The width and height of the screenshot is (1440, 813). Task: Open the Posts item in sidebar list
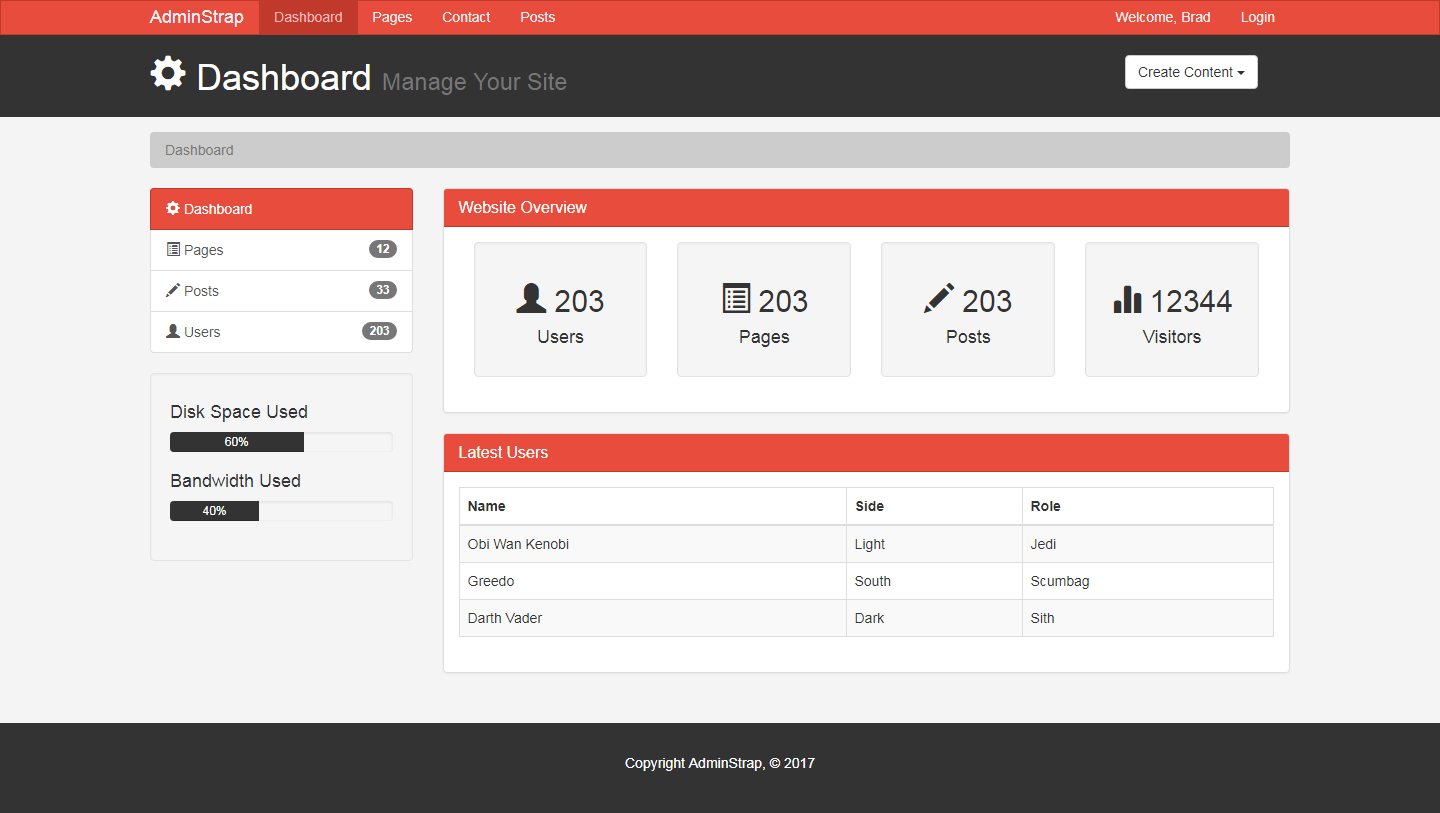[281, 291]
